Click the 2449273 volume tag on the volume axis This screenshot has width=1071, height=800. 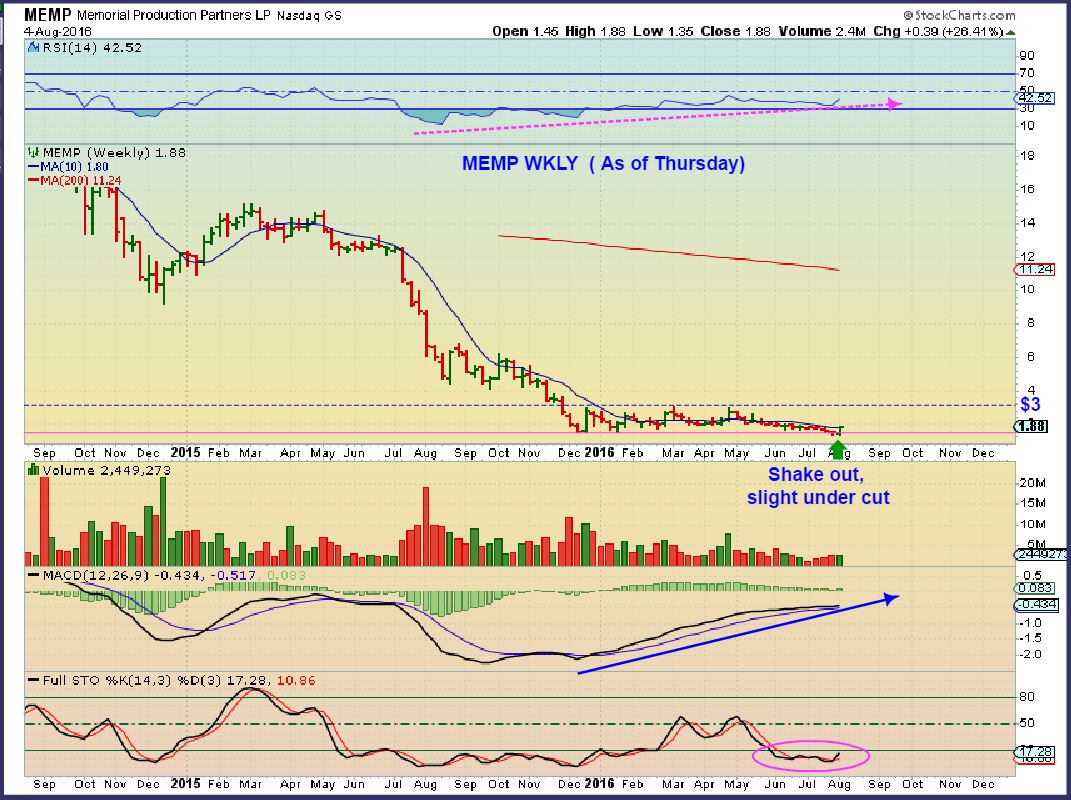click(x=1041, y=554)
